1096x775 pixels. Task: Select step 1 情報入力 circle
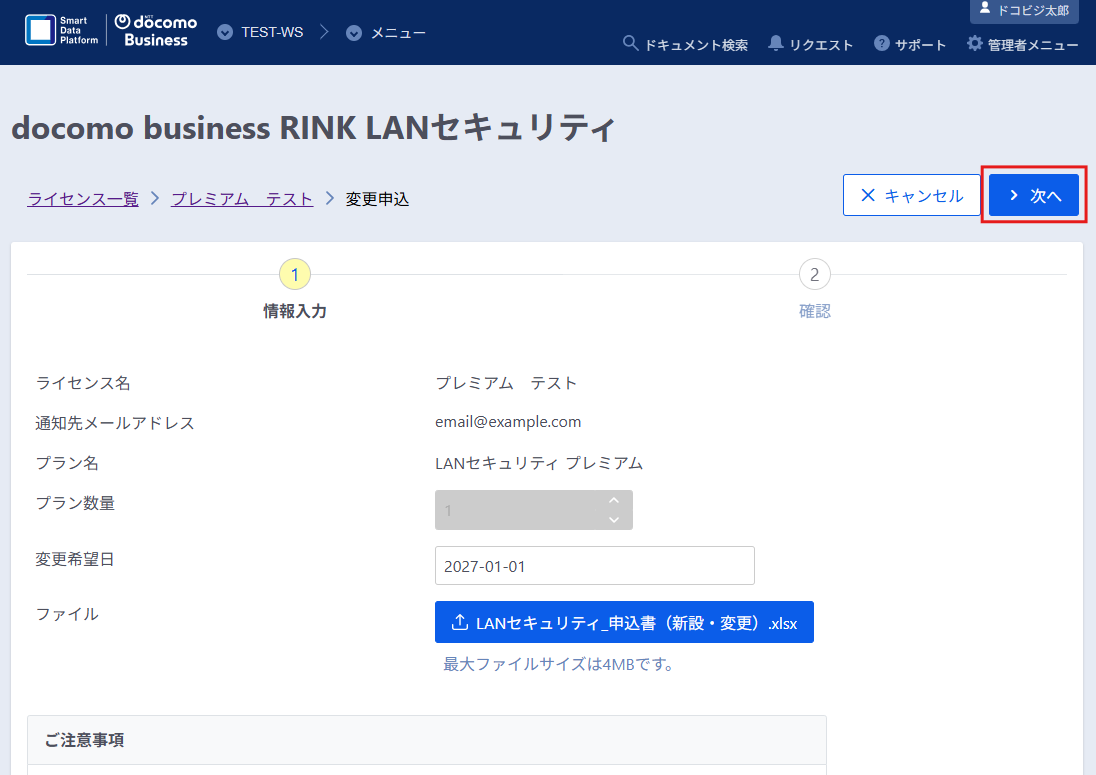point(295,275)
